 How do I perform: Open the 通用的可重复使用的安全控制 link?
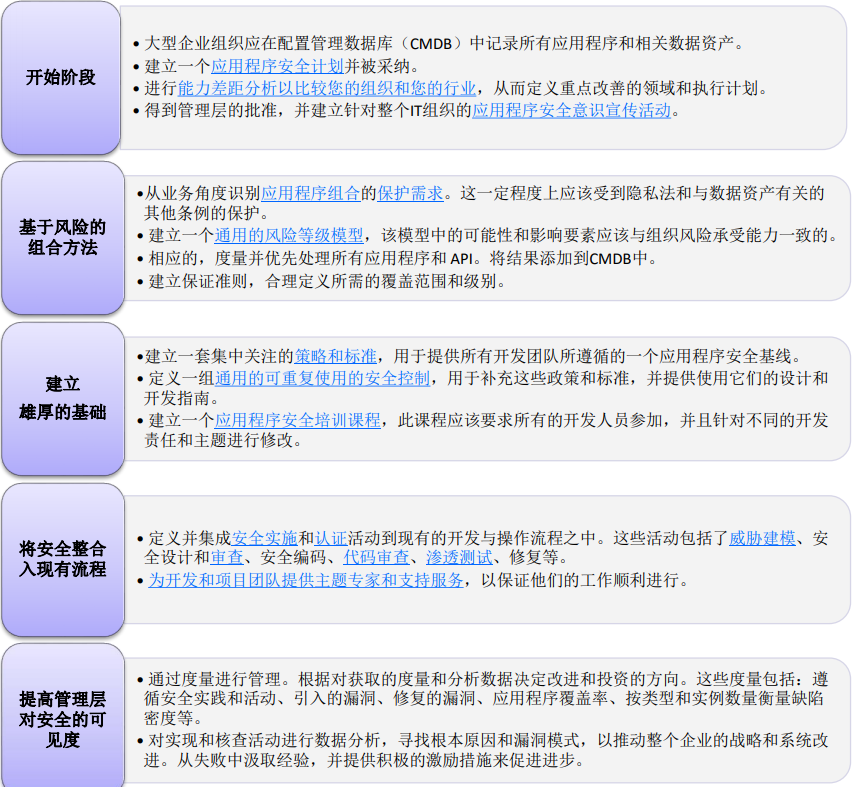click(322, 378)
